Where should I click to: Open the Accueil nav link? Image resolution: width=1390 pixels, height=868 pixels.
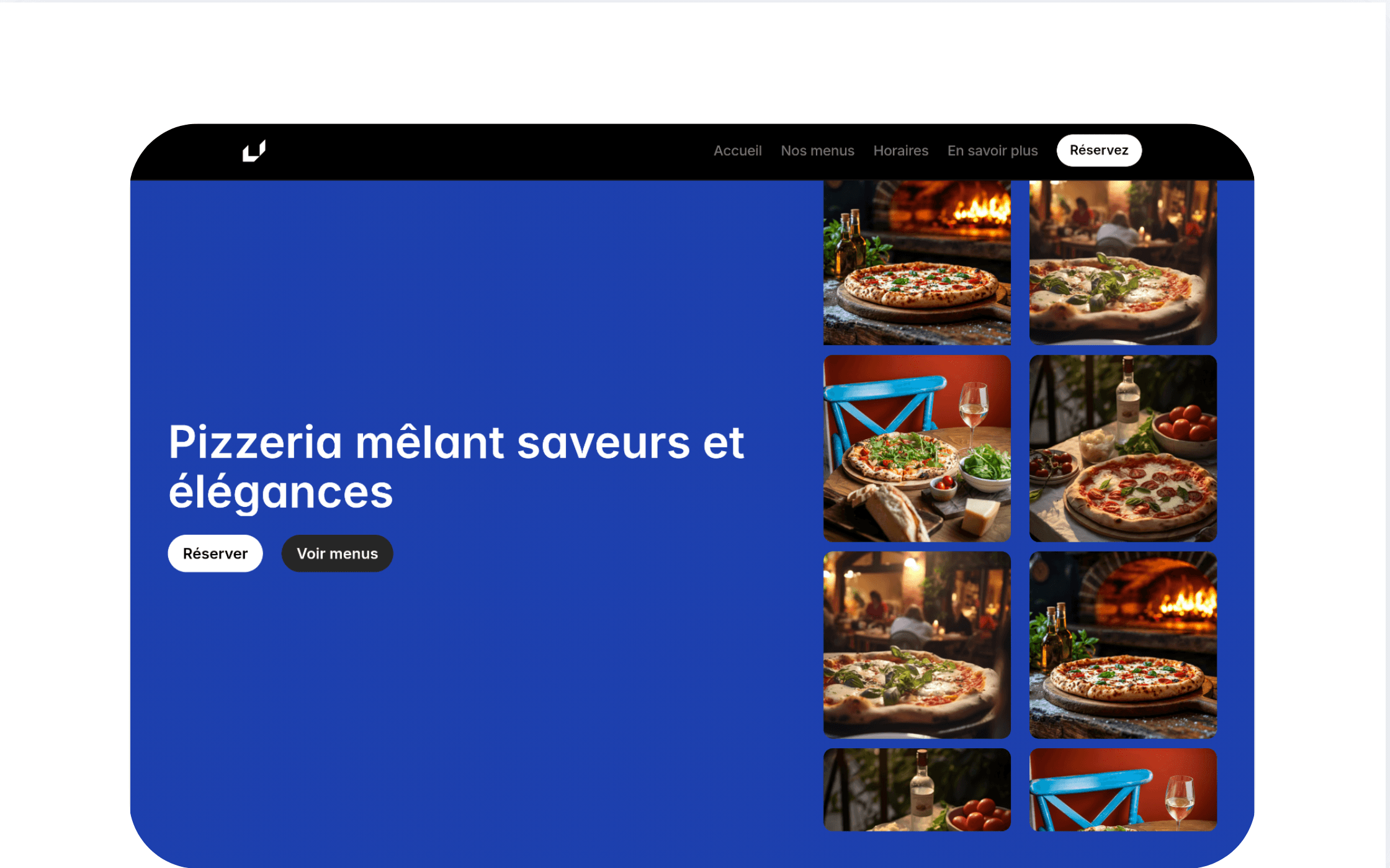click(x=737, y=151)
